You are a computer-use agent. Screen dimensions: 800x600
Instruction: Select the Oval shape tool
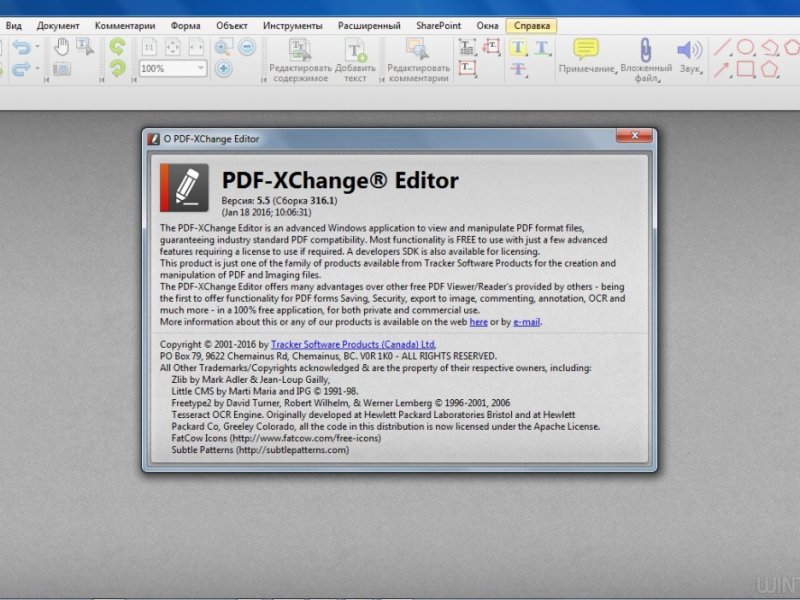(746, 47)
